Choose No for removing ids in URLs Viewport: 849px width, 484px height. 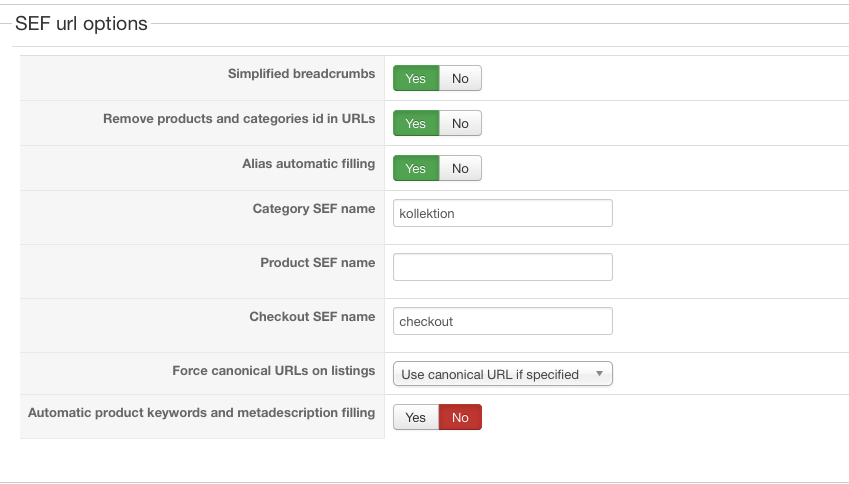(460, 123)
